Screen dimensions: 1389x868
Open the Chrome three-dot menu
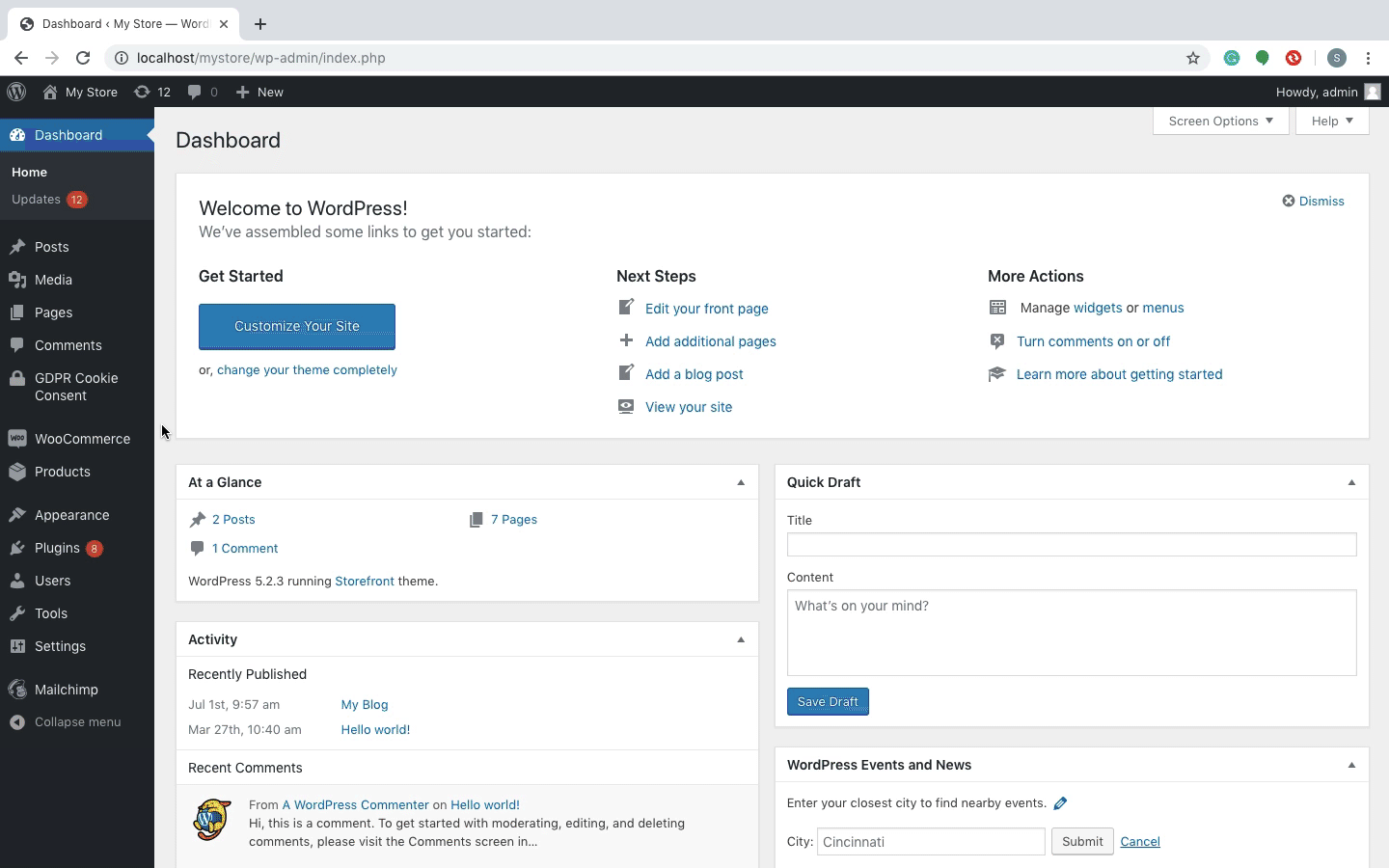tap(1368, 58)
